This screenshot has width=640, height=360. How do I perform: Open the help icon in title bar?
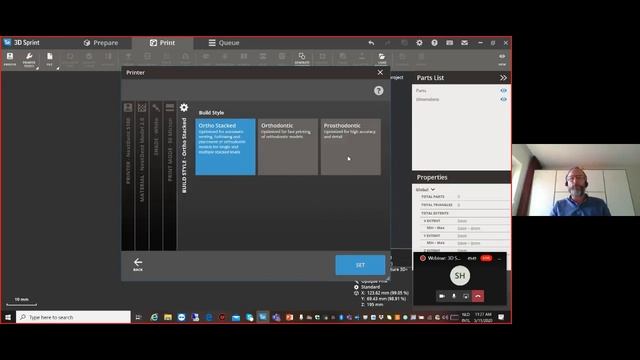pyautogui.click(x=434, y=43)
